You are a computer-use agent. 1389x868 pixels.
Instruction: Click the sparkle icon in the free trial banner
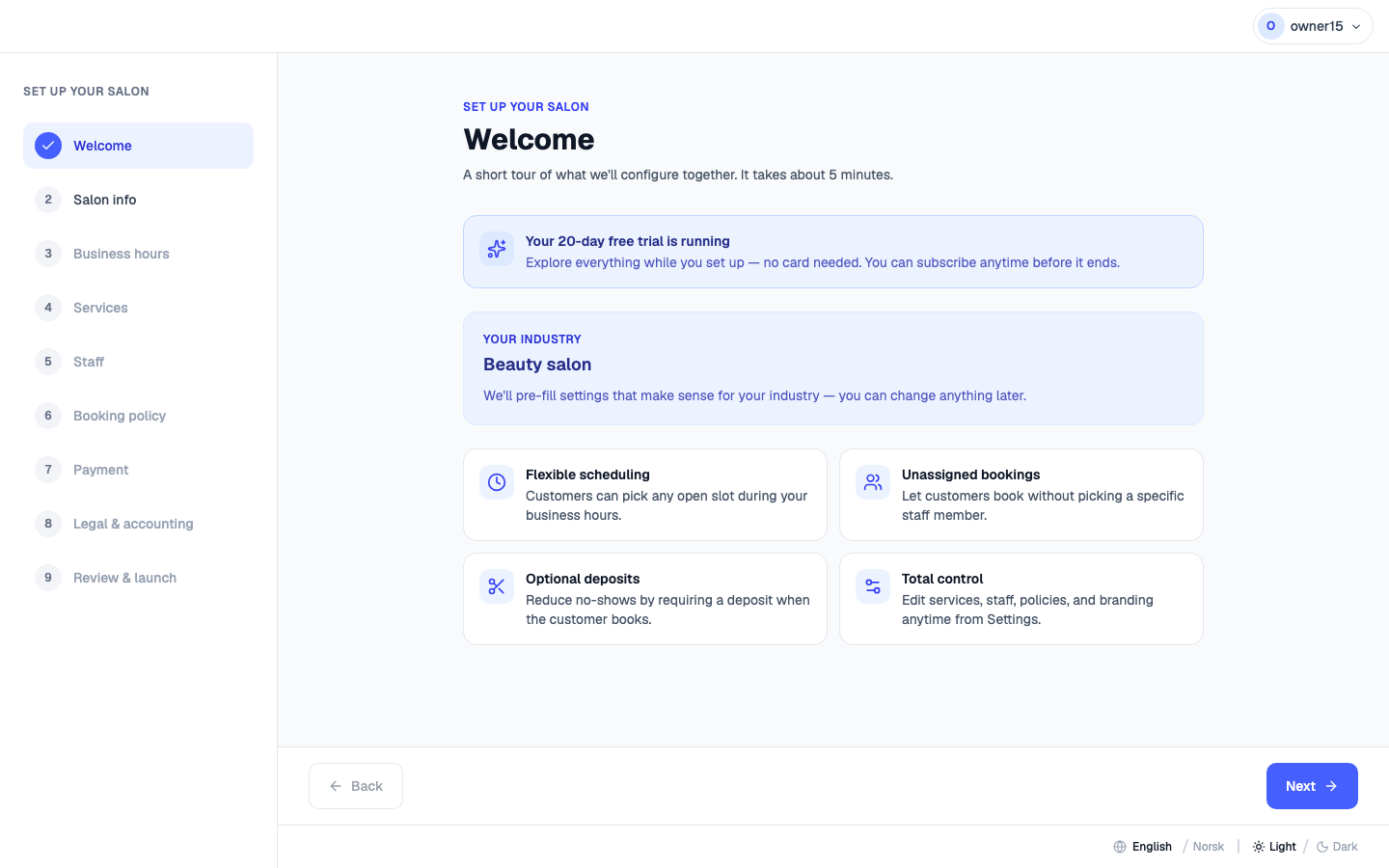point(497,249)
